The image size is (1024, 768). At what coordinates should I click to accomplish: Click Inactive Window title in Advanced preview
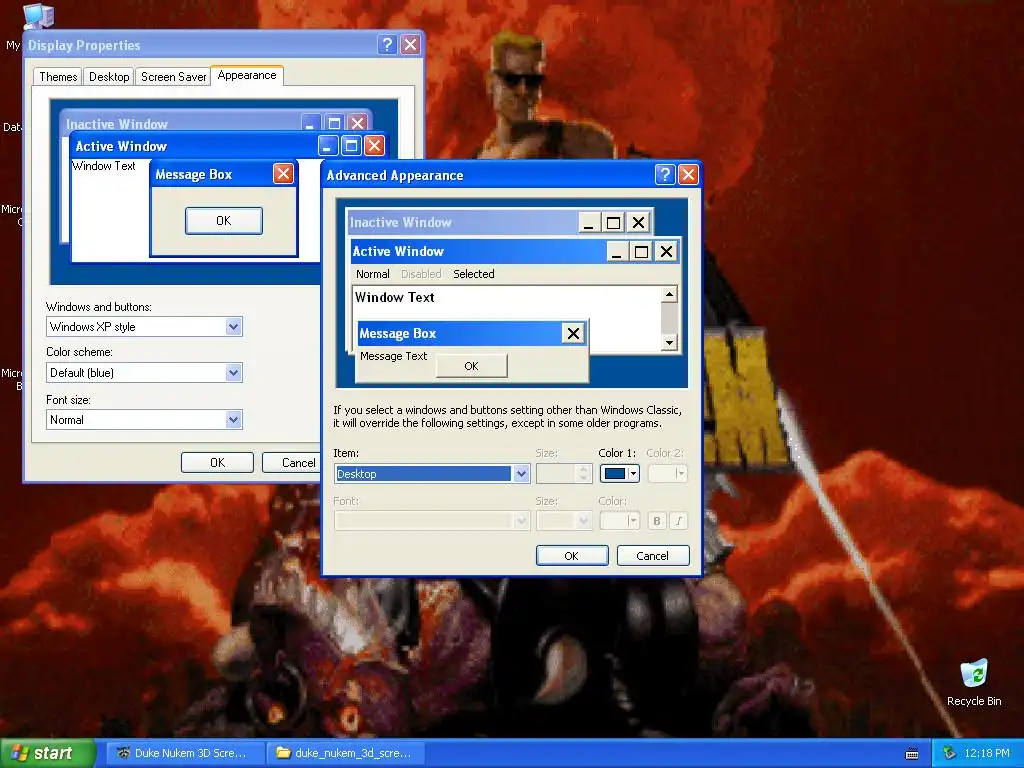tap(400, 223)
